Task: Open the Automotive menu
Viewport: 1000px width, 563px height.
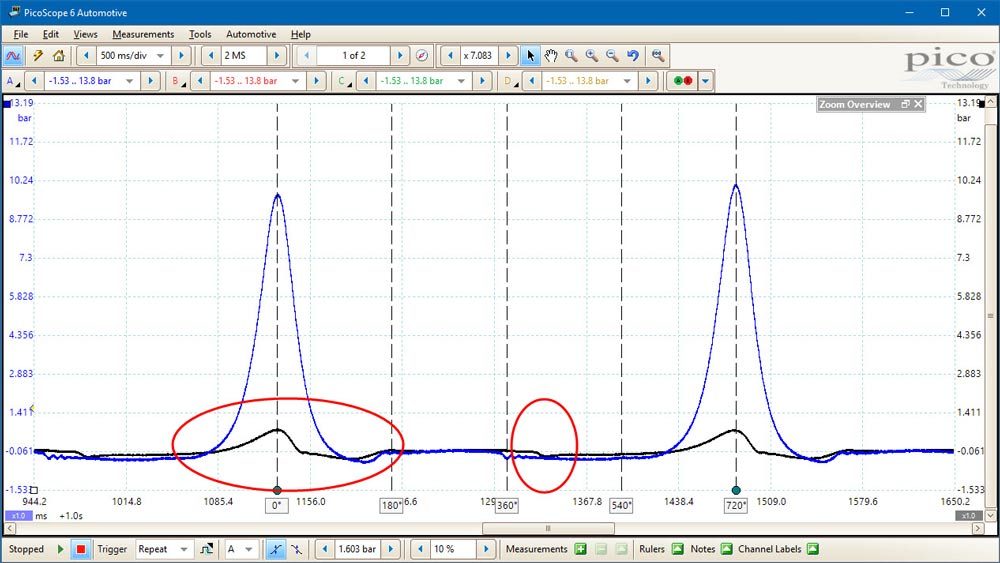Action: 251,34
